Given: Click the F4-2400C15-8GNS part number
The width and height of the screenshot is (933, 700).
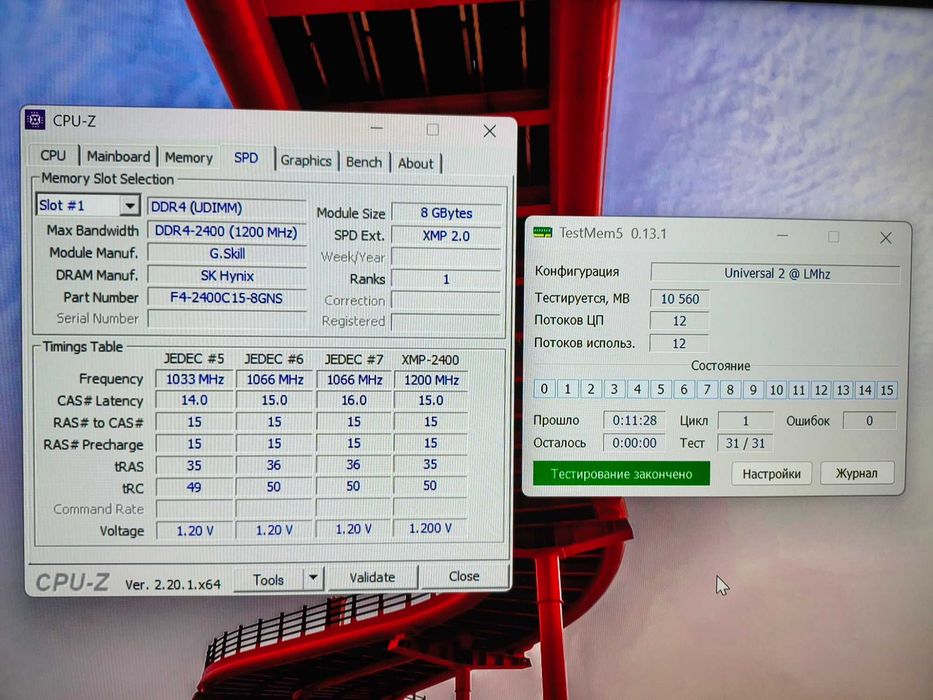Looking at the screenshot, I should click(x=227, y=298).
